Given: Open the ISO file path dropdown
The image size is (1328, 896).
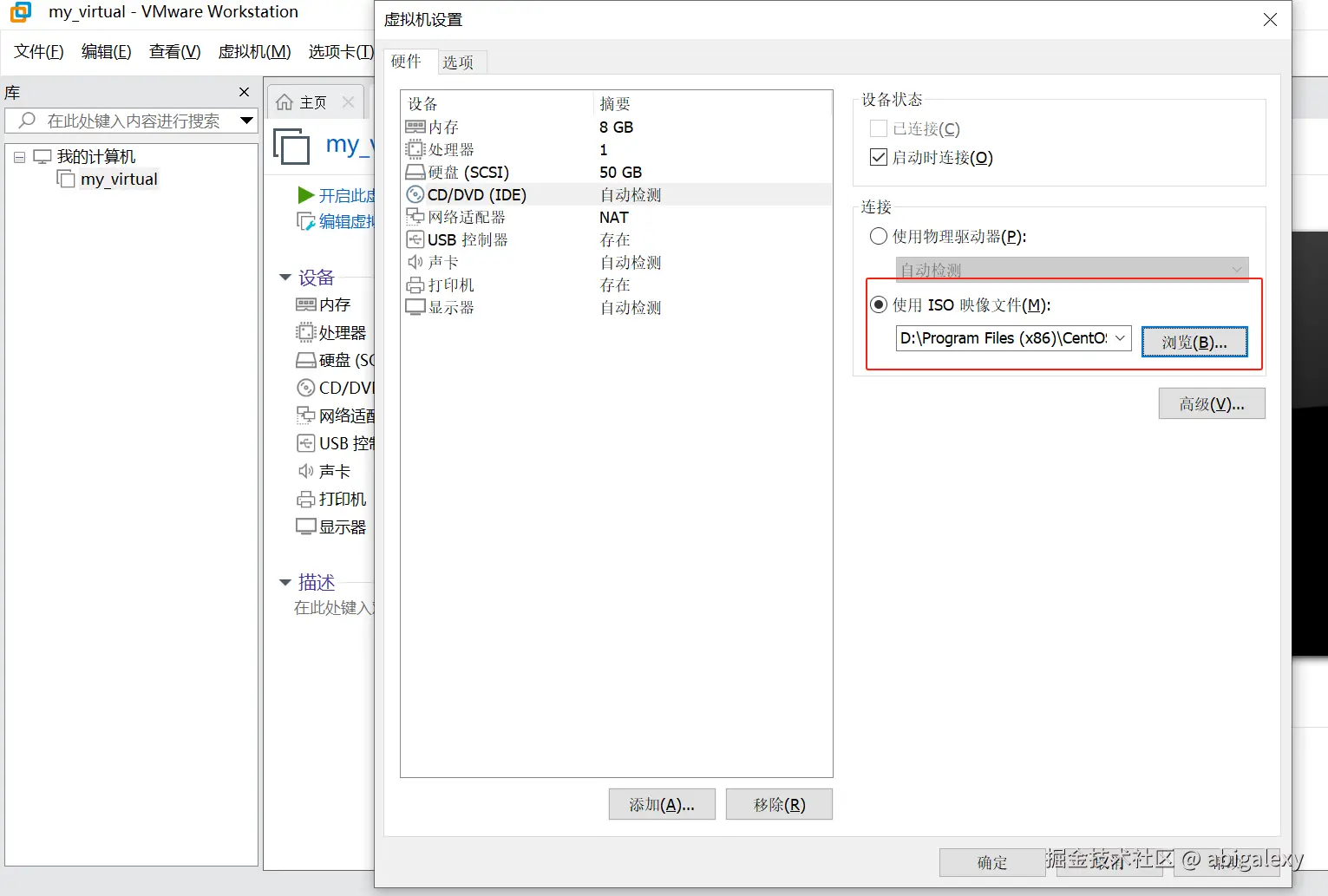Looking at the screenshot, I should [1120, 338].
